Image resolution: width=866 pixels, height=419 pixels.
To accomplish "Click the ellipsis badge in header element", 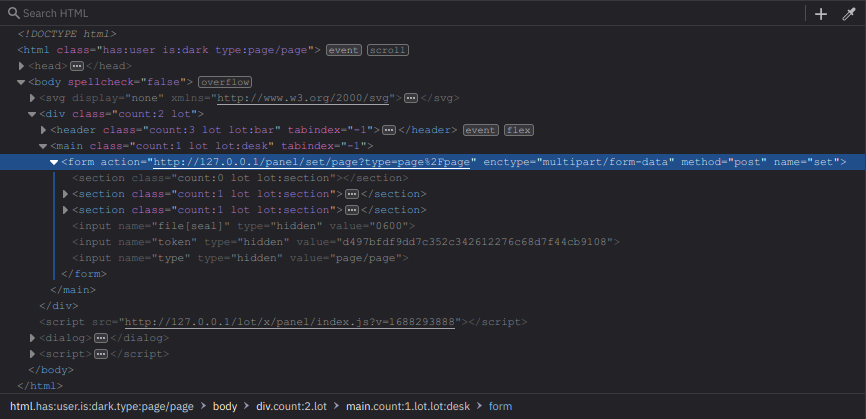I will [x=389, y=130].
